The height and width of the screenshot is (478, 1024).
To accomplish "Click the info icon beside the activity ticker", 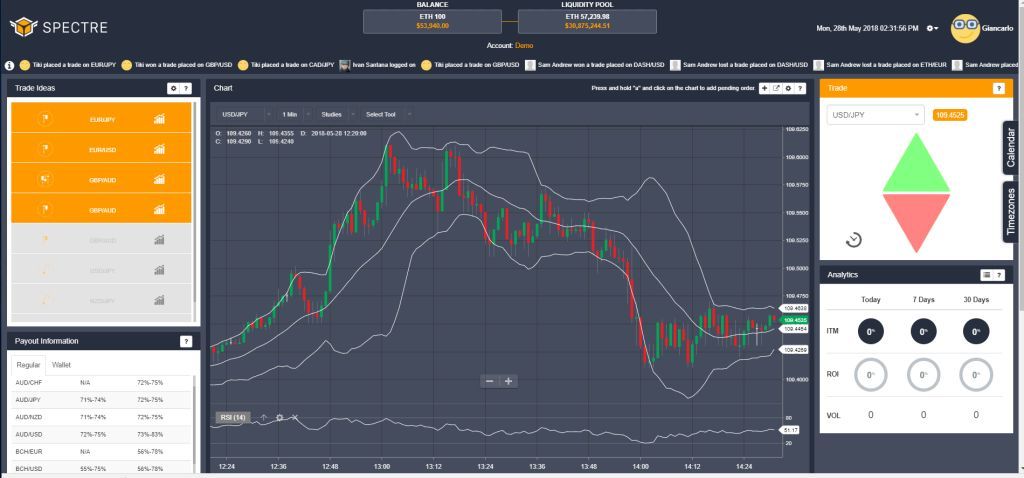I will click(x=9, y=65).
